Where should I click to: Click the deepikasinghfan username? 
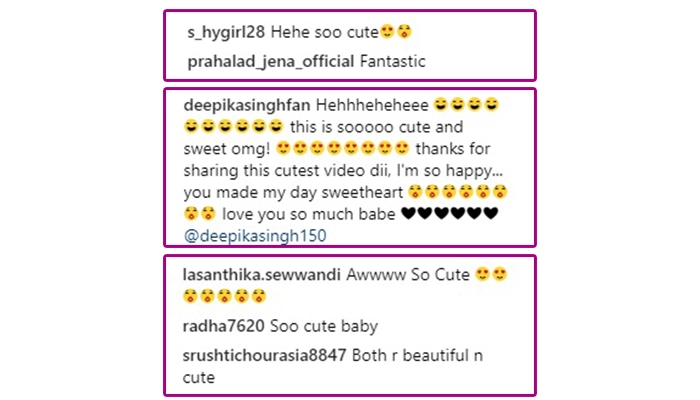coord(247,105)
